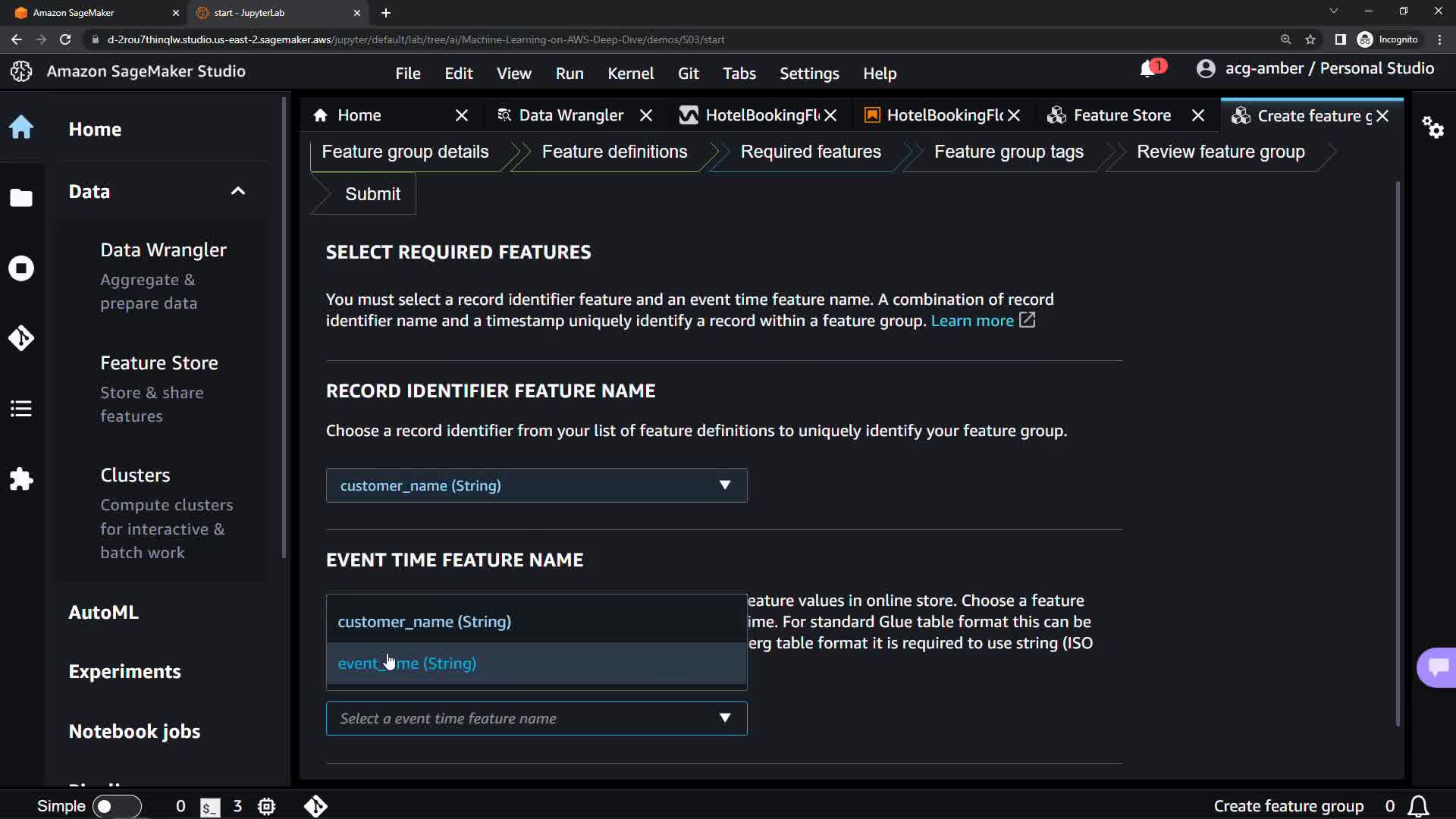Viewport: 1456px width, 819px height.
Task: Switch to the Data Wrangler tab
Action: 570,115
